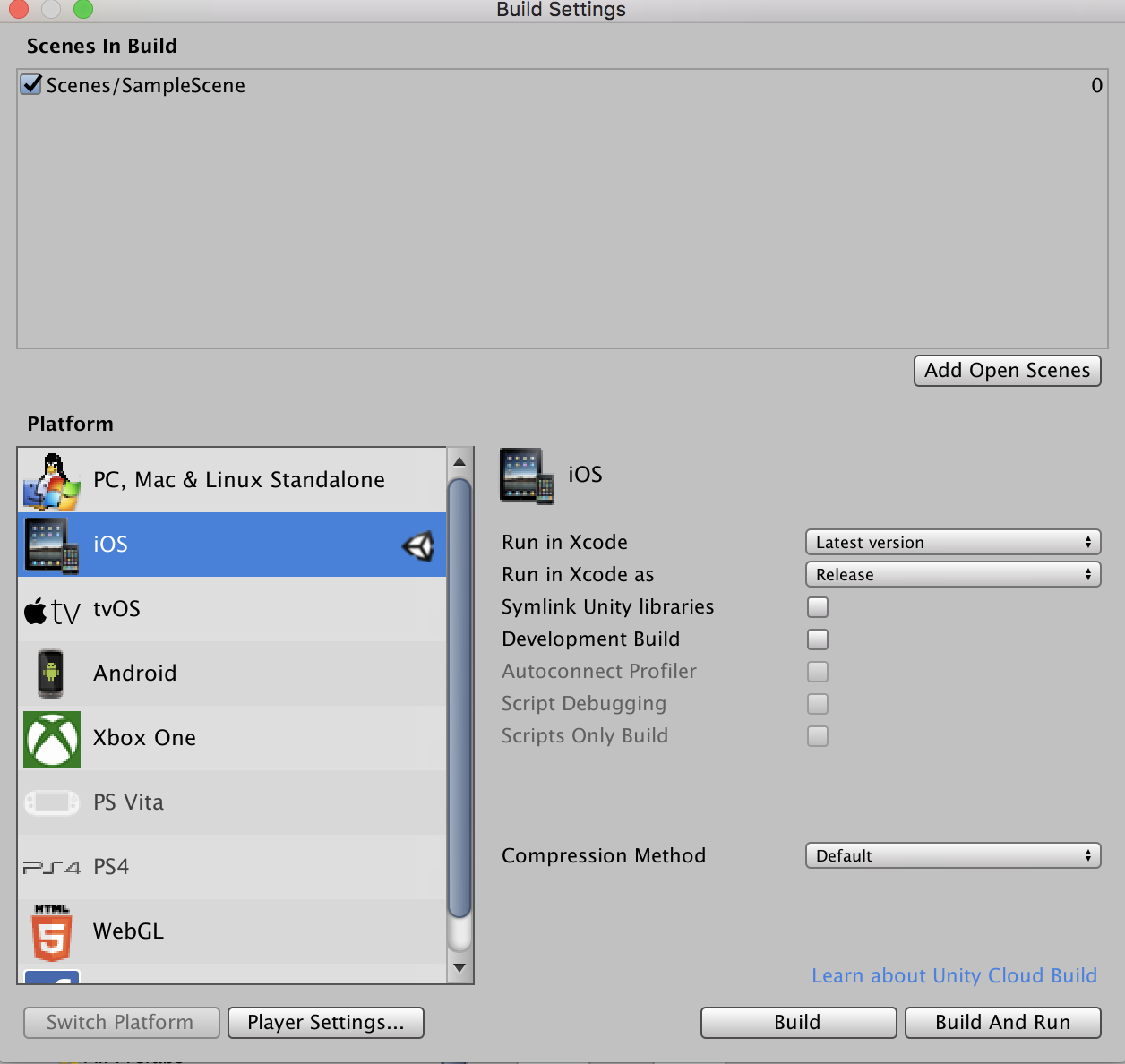Image resolution: width=1125 pixels, height=1064 pixels.
Task: Click Build And Run button
Action: click(x=1003, y=1023)
